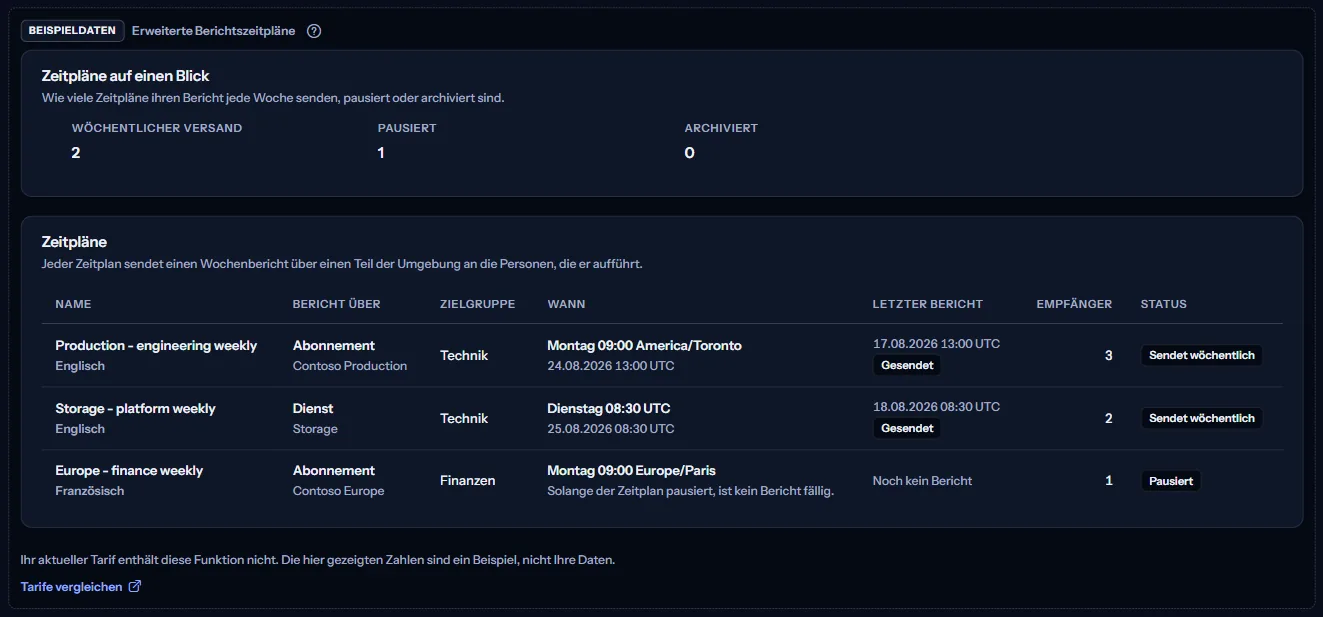
Task: Click the Sendet wöchentlich badge for Storage
Action: [x=1201, y=418]
